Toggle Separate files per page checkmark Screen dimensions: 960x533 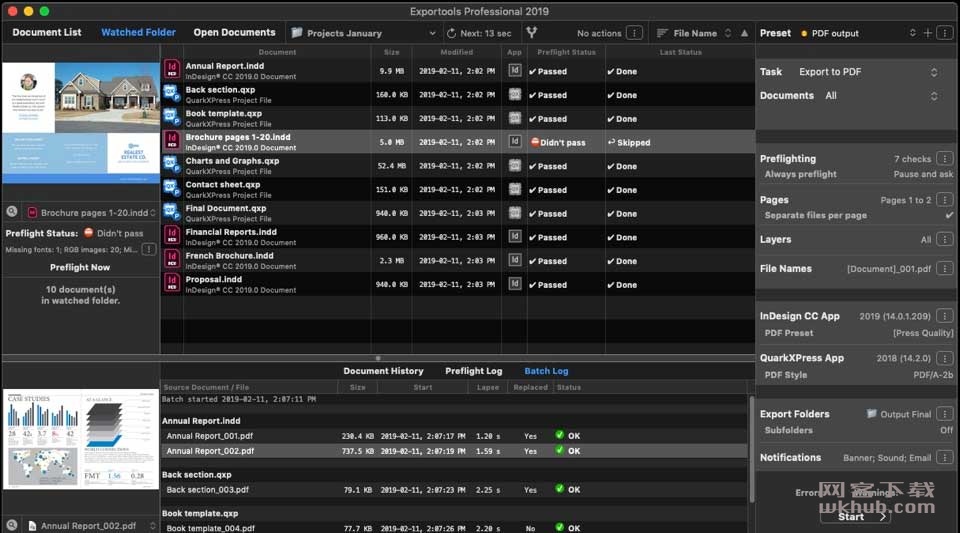pyautogui.click(x=948, y=215)
